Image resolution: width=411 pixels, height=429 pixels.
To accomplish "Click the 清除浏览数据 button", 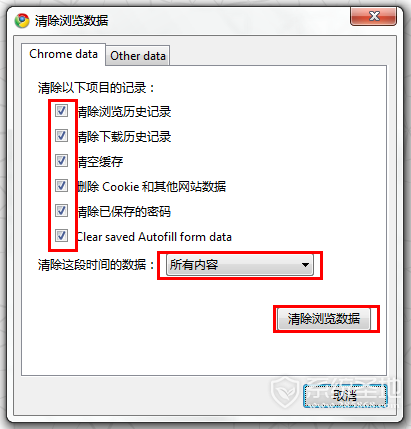I will point(324,319).
